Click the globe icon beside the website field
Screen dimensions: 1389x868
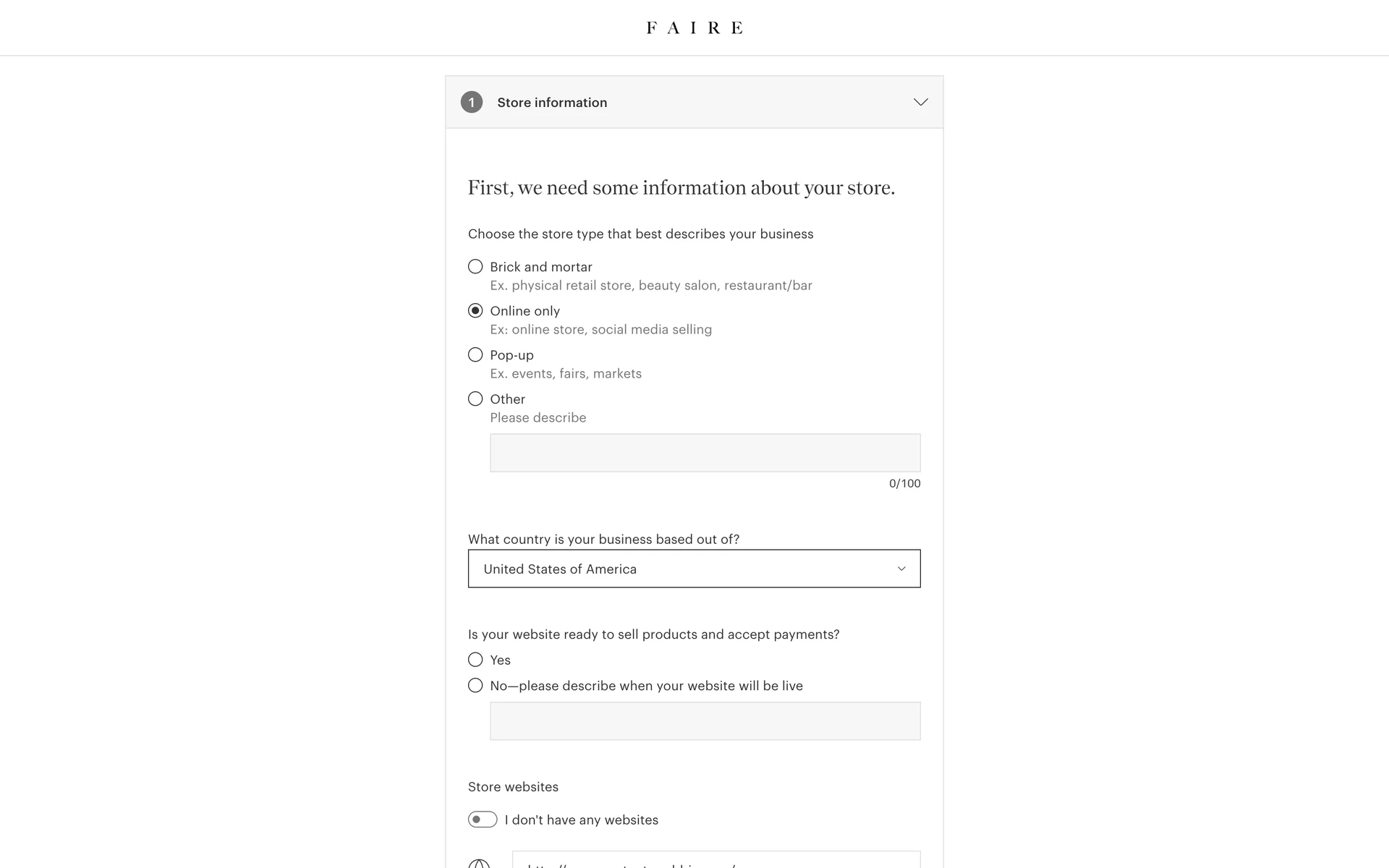(479, 864)
